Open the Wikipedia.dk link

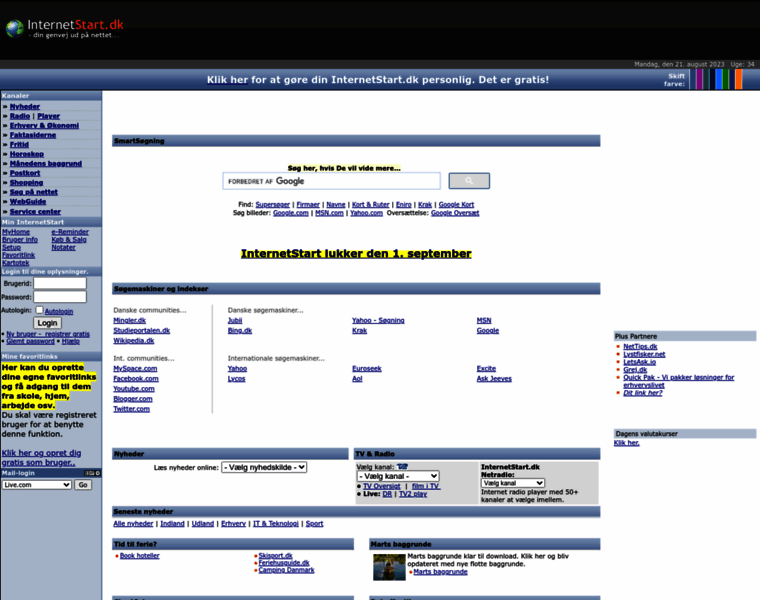pyautogui.click(x=134, y=341)
